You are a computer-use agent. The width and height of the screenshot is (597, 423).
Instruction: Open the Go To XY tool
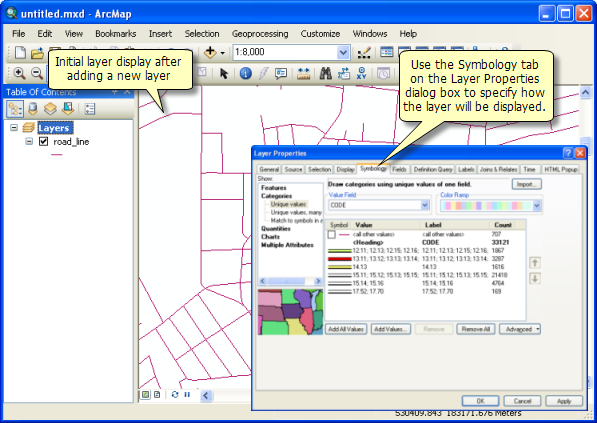click(x=361, y=73)
